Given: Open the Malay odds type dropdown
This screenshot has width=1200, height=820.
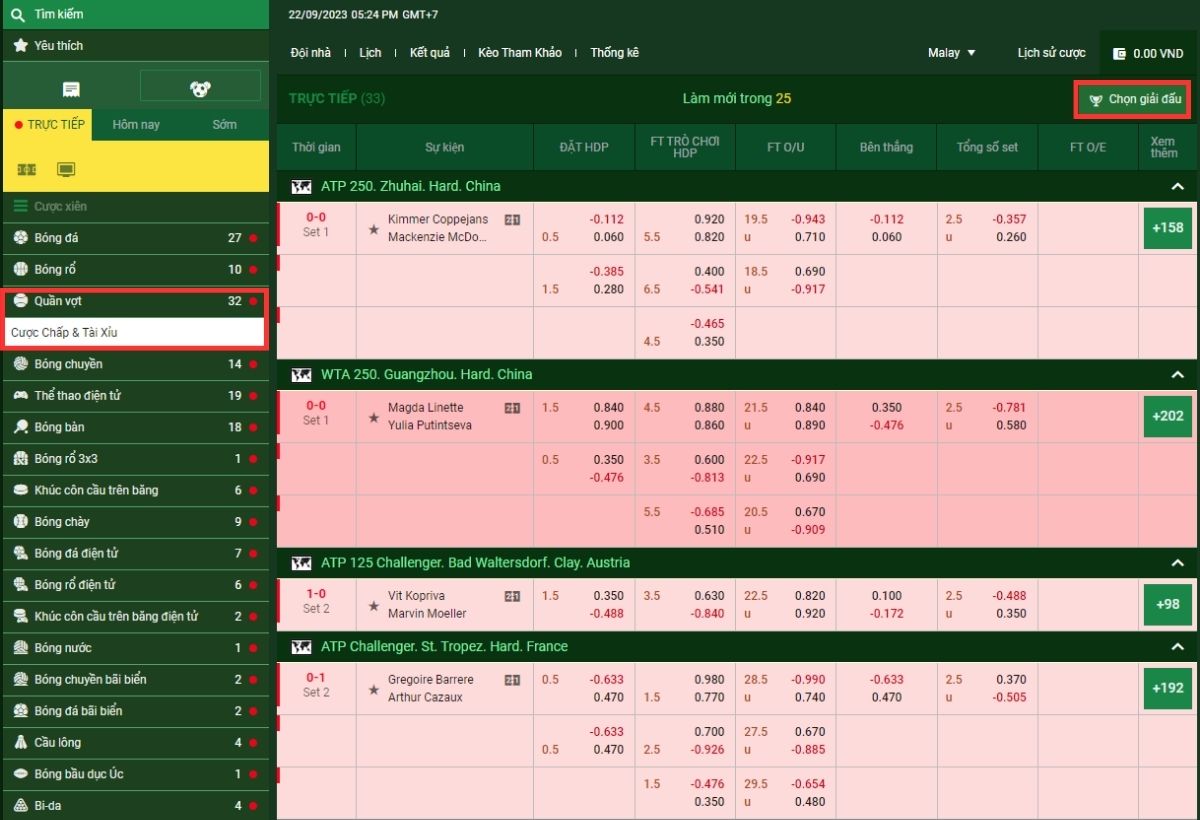Looking at the screenshot, I should coord(951,53).
